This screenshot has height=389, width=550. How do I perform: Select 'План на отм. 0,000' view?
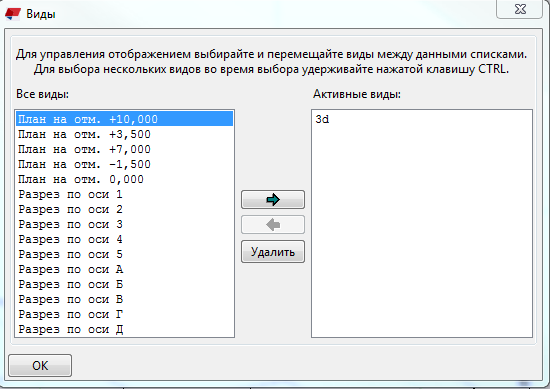pyautogui.click(x=125, y=180)
